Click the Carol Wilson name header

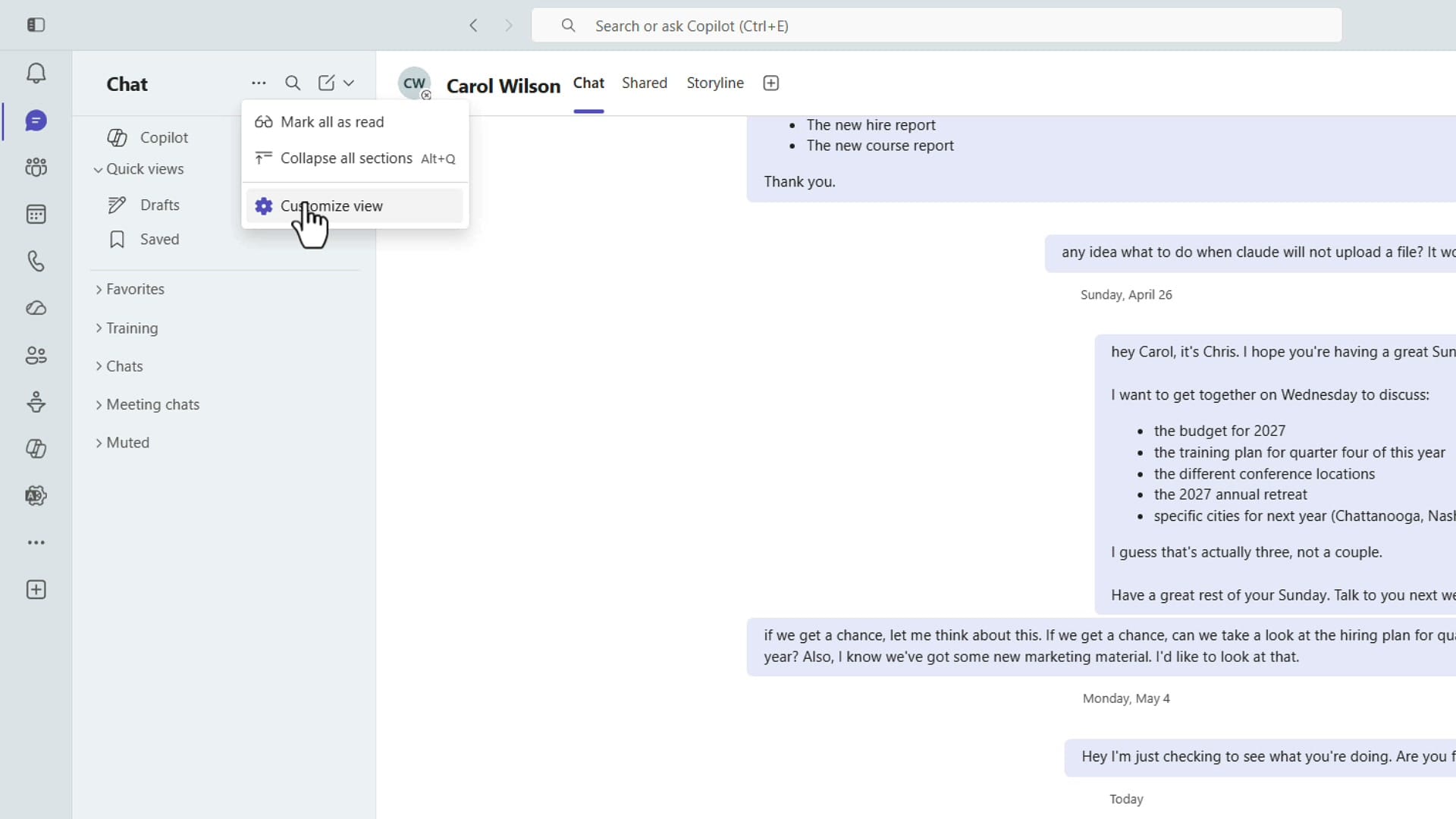point(503,86)
